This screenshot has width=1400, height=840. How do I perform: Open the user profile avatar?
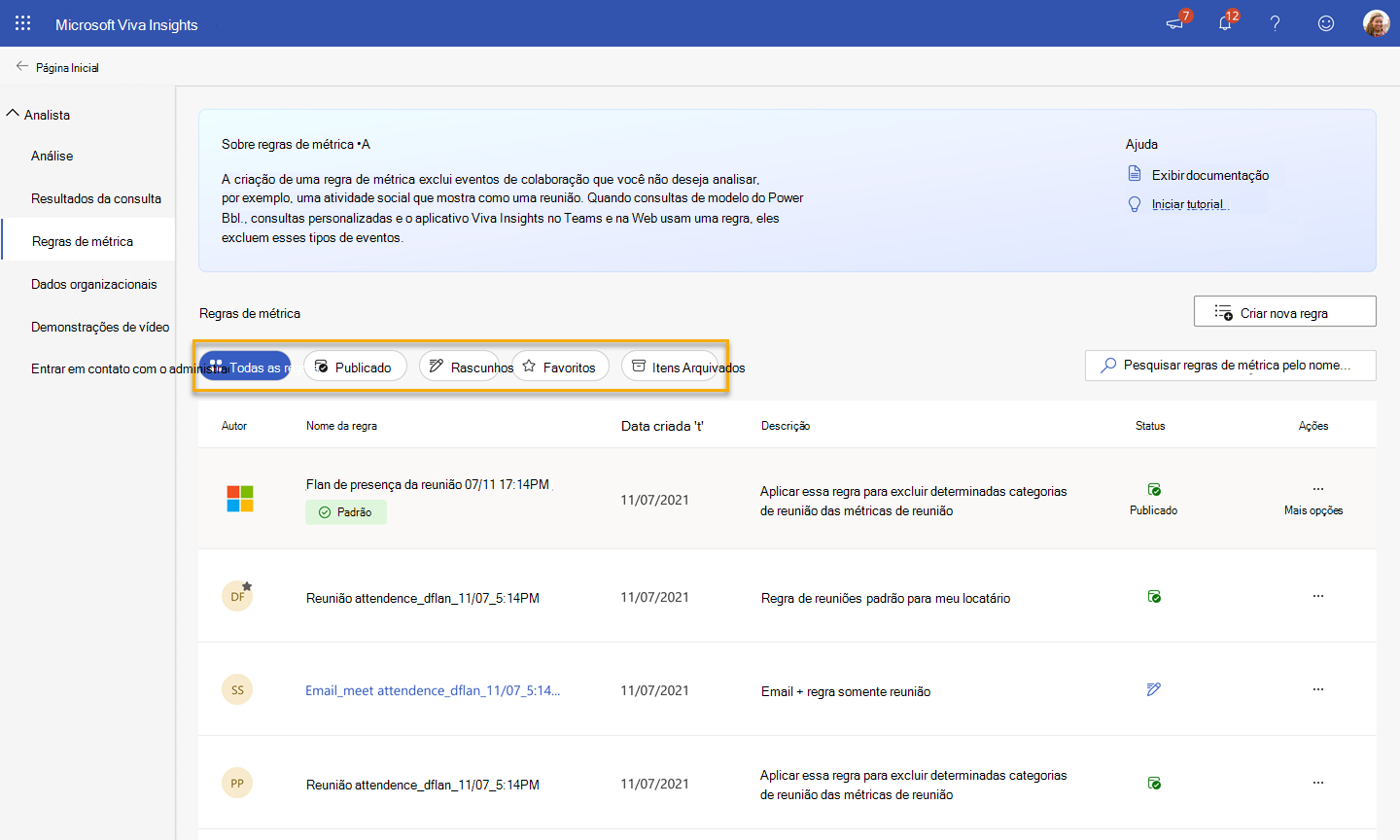point(1376,22)
